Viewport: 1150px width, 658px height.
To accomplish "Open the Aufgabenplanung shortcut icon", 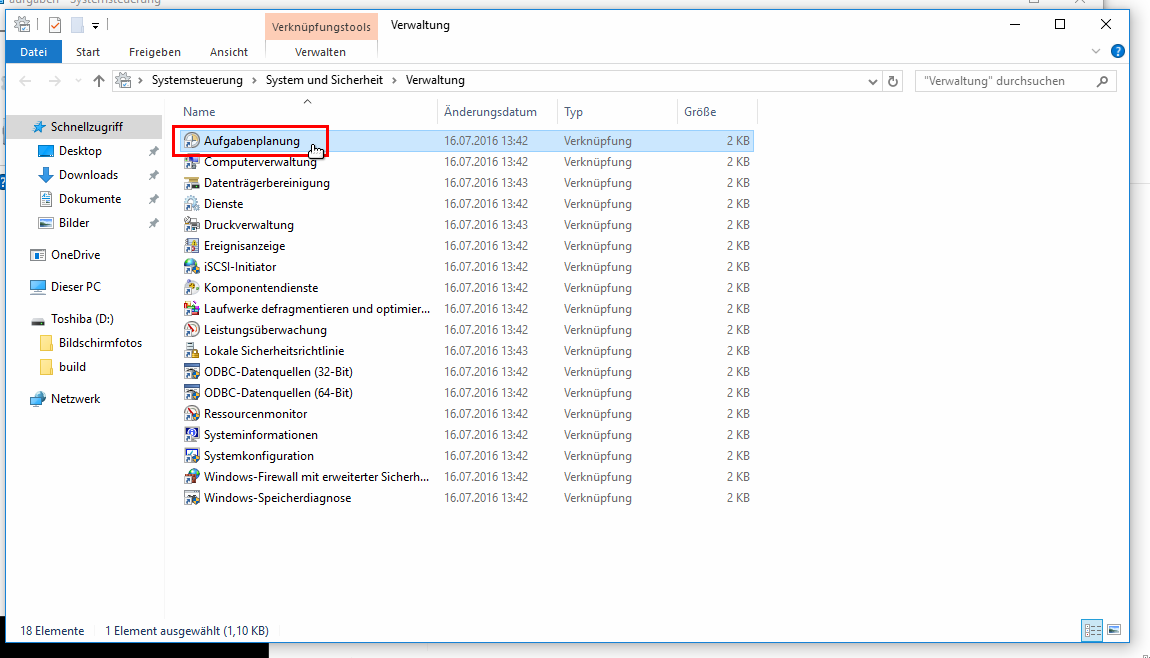I will coord(191,141).
